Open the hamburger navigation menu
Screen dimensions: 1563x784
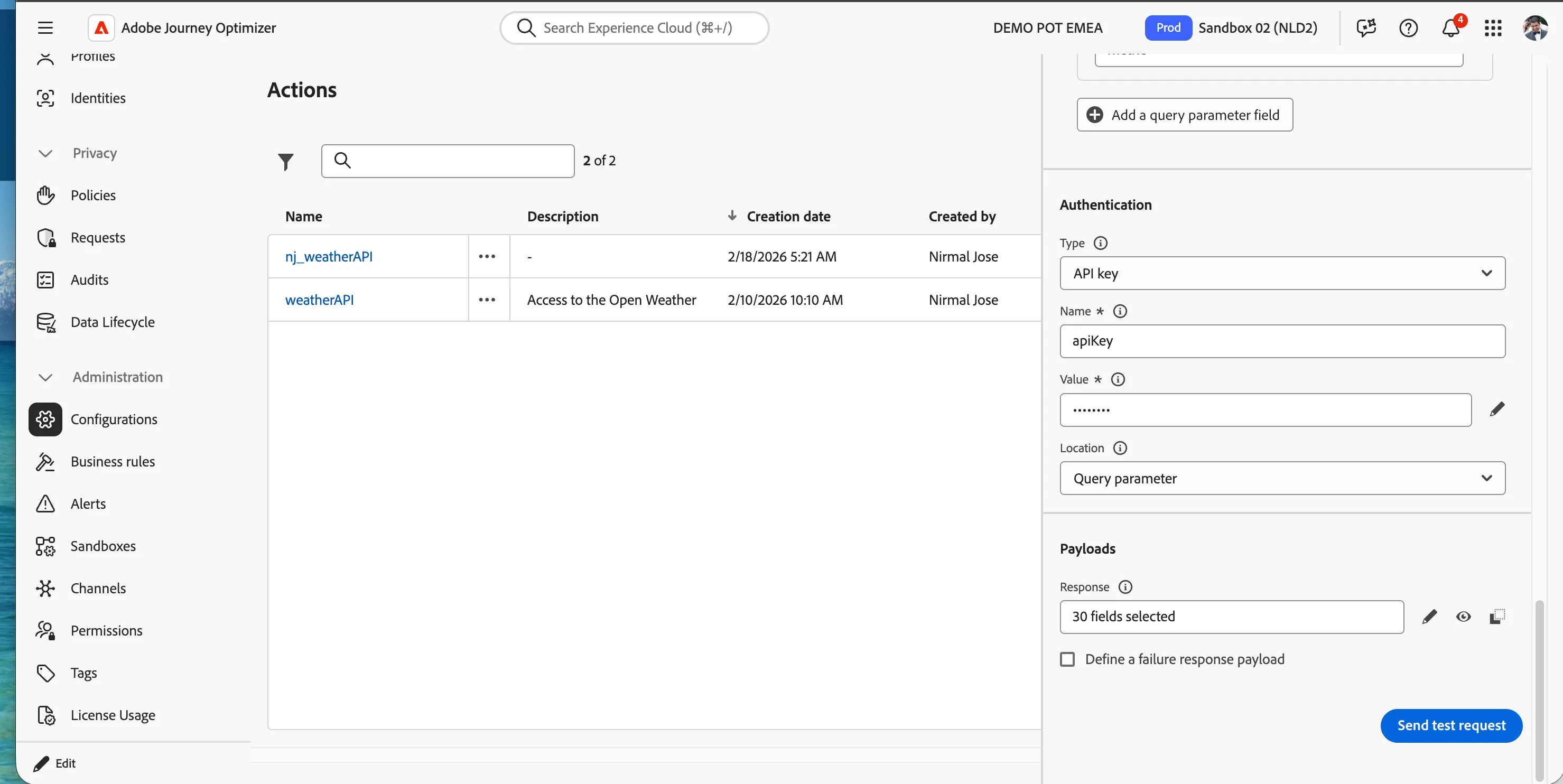pos(45,28)
